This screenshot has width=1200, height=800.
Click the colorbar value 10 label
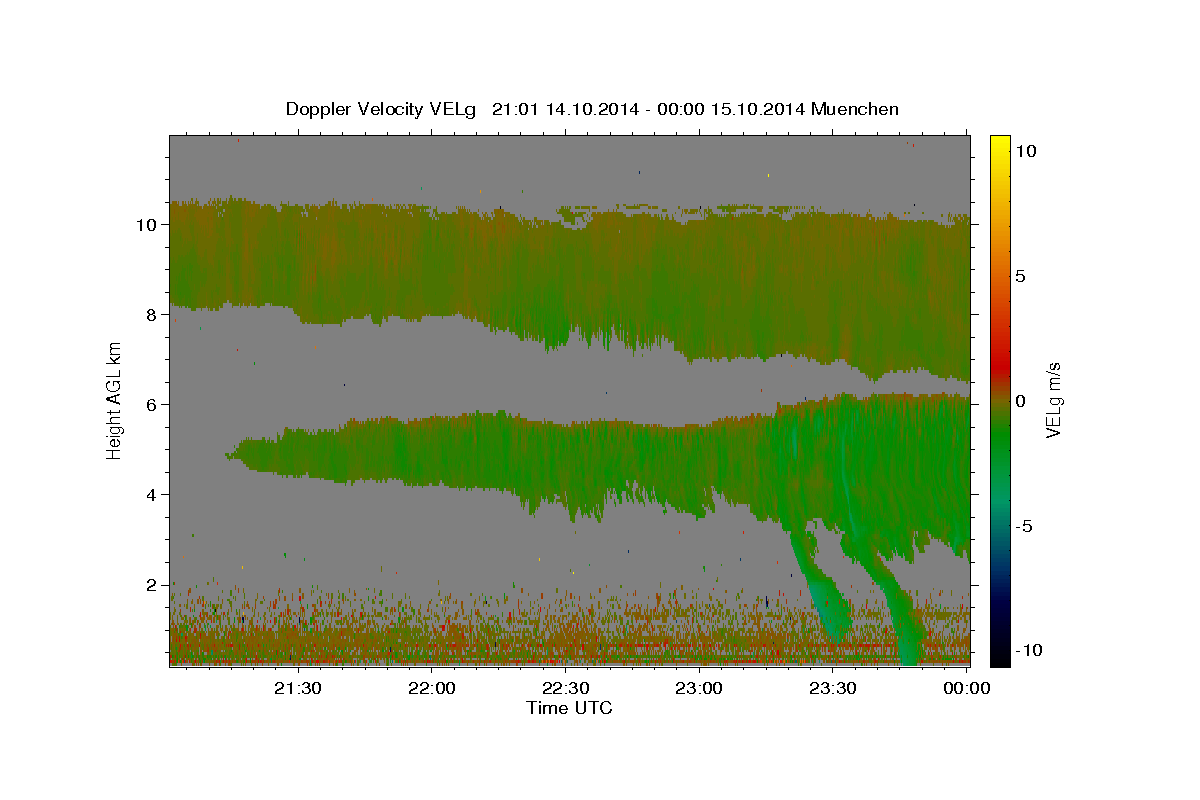1025,151
